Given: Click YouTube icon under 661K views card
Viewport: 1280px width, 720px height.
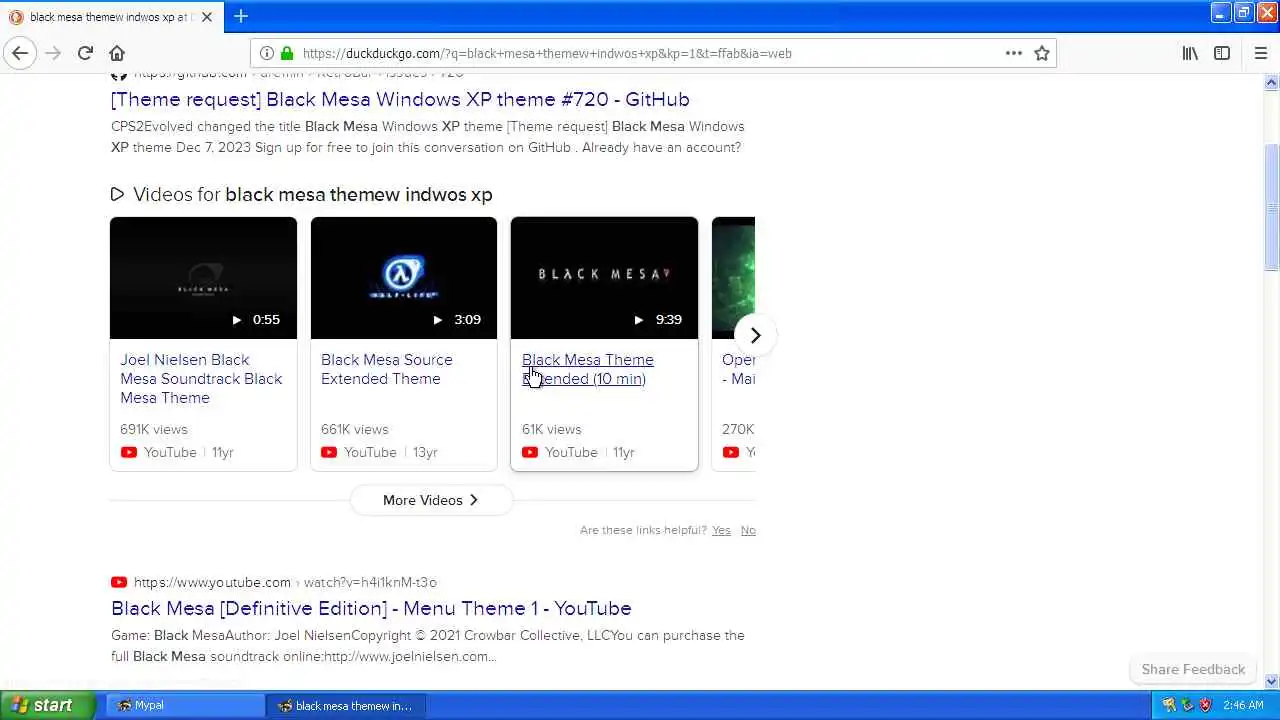Looking at the screenshot, I should click(x=329, y=452).
